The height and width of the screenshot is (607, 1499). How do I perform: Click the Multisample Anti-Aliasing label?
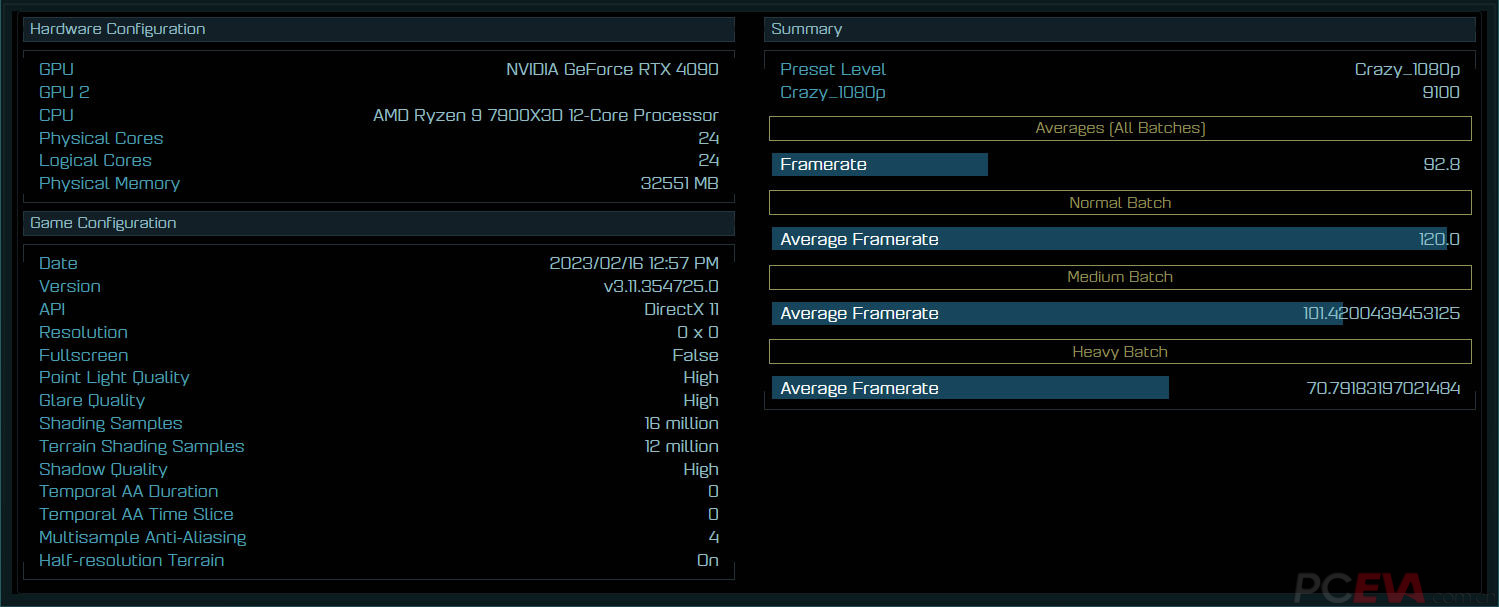click(x=142, y=537)
